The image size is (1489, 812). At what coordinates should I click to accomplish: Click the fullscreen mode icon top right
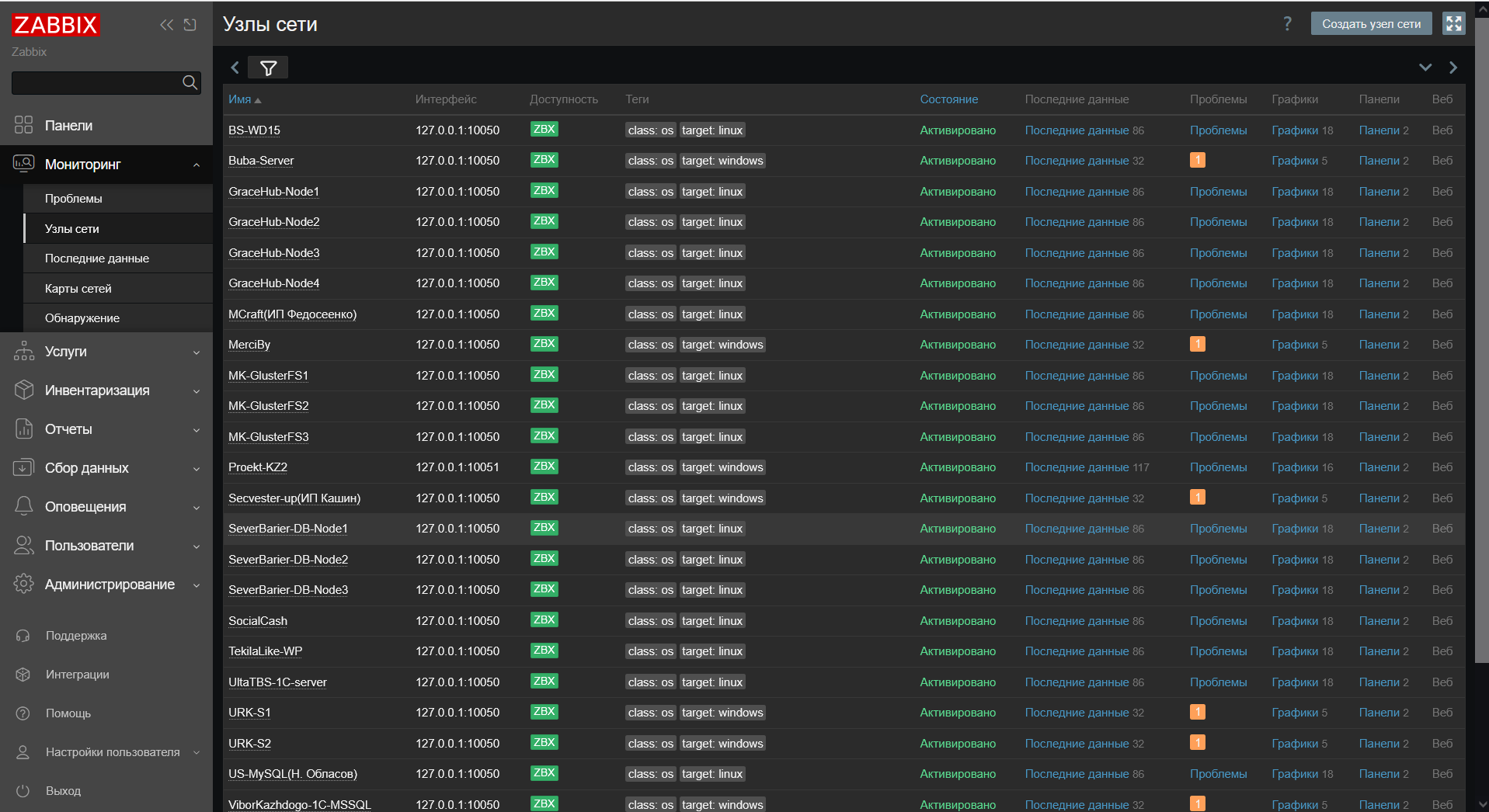(x=1454, y=23)
